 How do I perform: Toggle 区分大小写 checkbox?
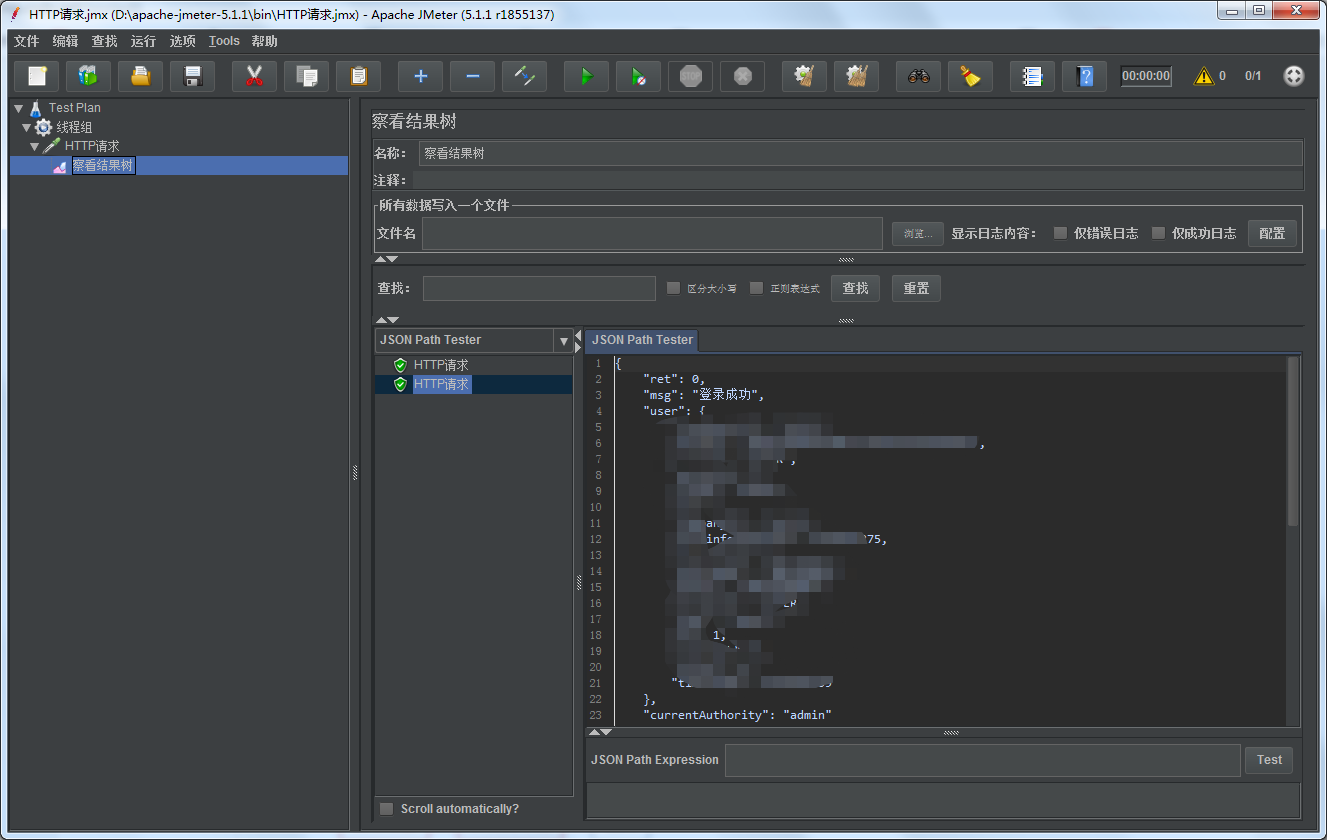coord(674,288)
